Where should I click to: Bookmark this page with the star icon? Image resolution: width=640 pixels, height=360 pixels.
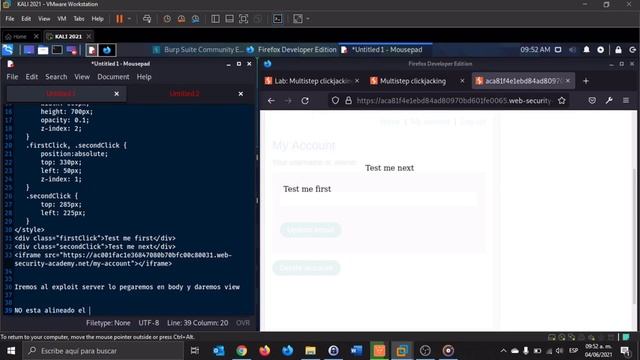(562, 100)
